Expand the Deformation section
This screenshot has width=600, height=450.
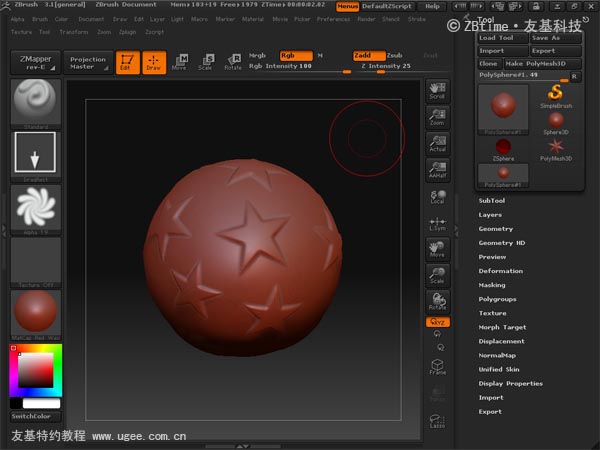[501, 271]
